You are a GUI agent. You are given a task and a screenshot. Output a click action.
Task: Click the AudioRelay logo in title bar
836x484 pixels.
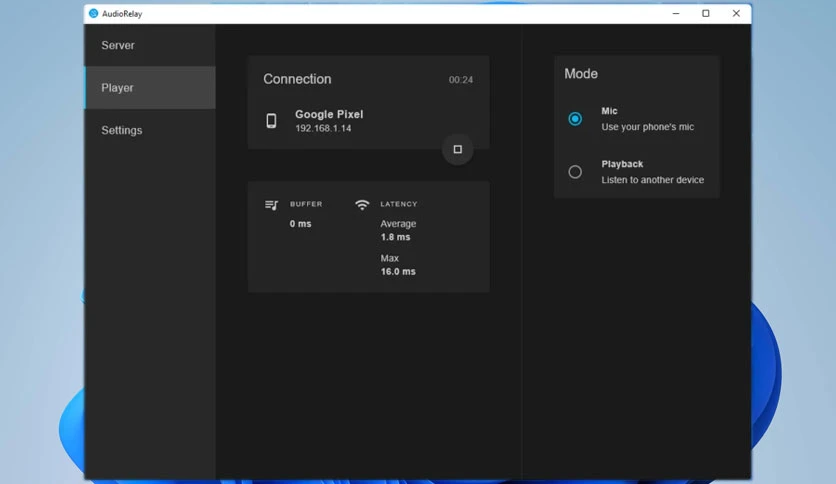tap(93, 13)
